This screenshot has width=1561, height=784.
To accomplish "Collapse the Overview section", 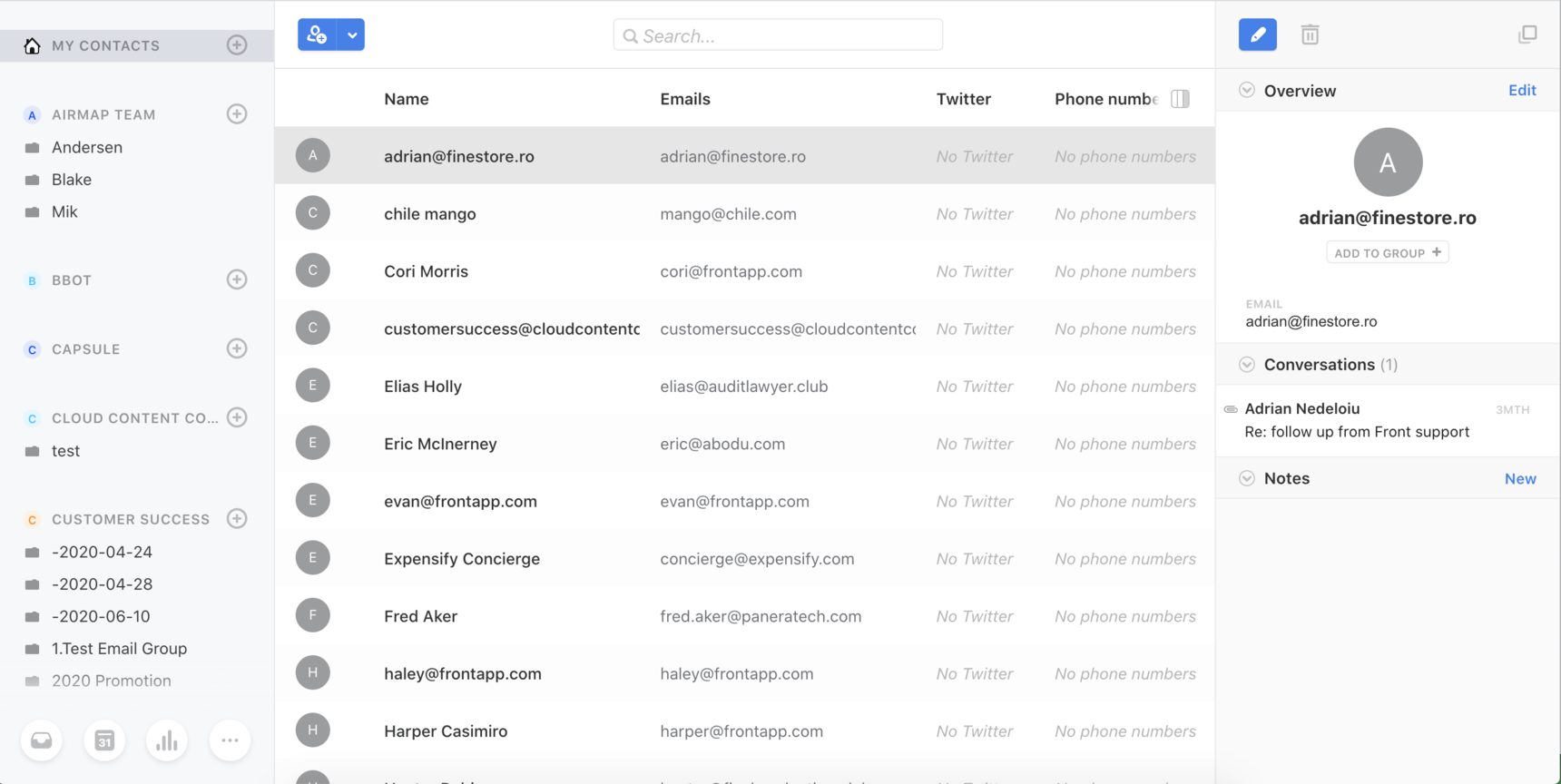I will 1247,91.
